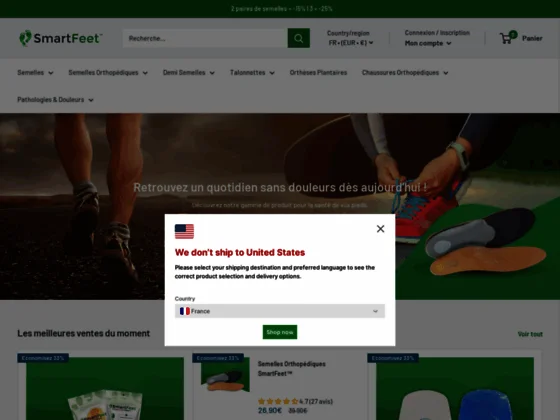Expand the Semelles Orthopédiques menu
The width and height of the screenshot is (560, 420).
pyautogui.click(x=108, y=72)
